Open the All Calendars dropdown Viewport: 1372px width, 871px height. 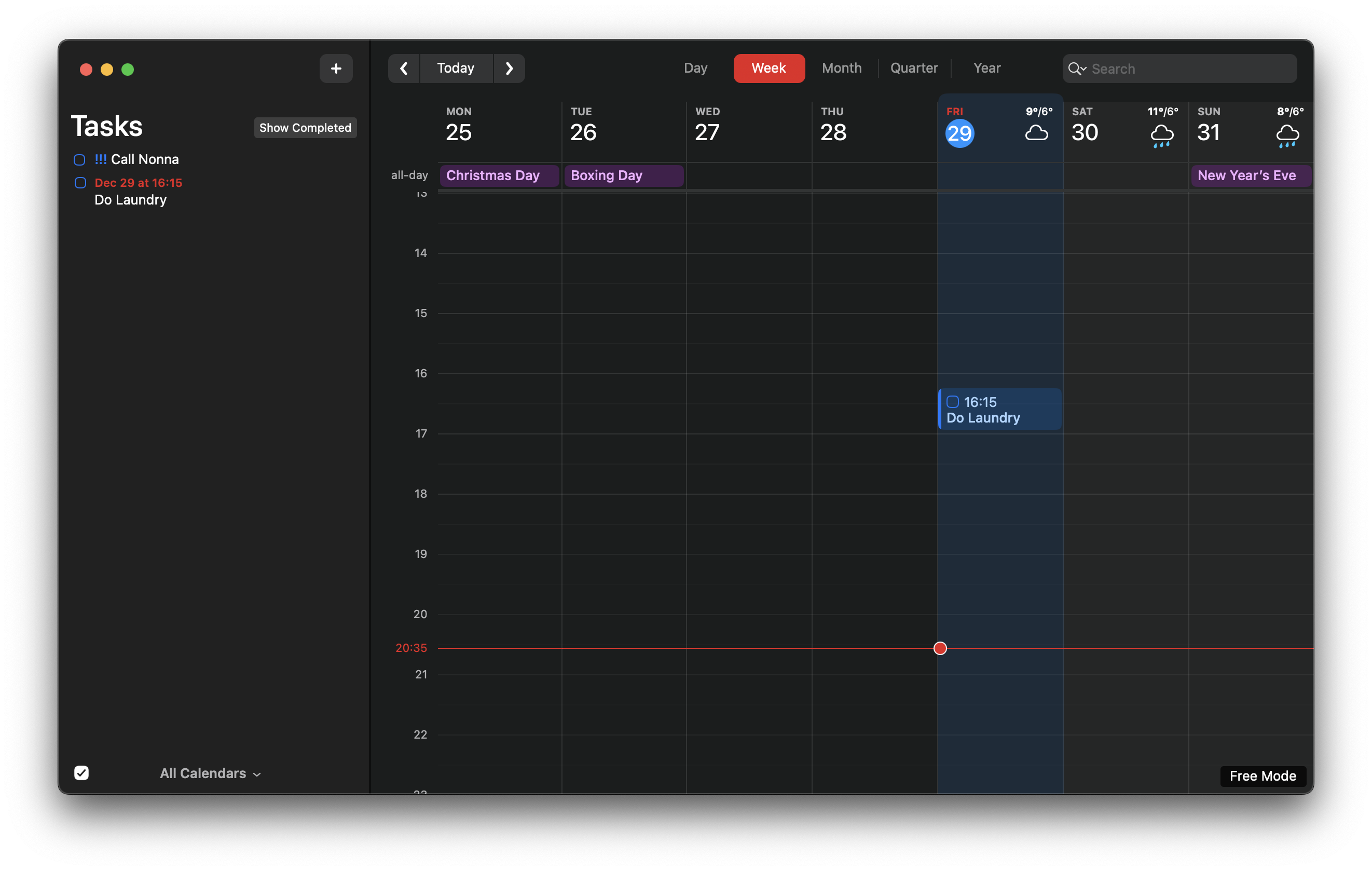click(x=210, y=773)
